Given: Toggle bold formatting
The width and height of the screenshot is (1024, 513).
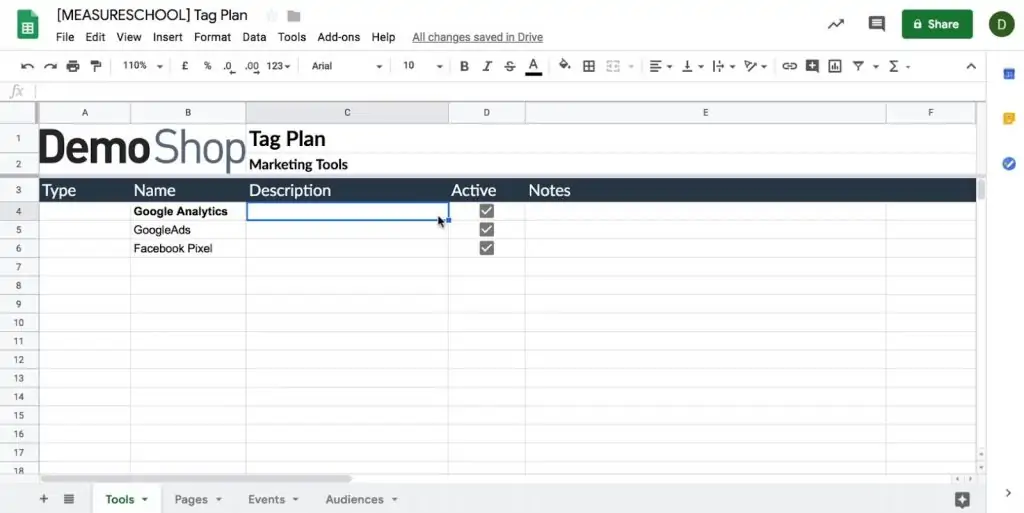Looking at the screenshot, I should [x=464, y=66].
